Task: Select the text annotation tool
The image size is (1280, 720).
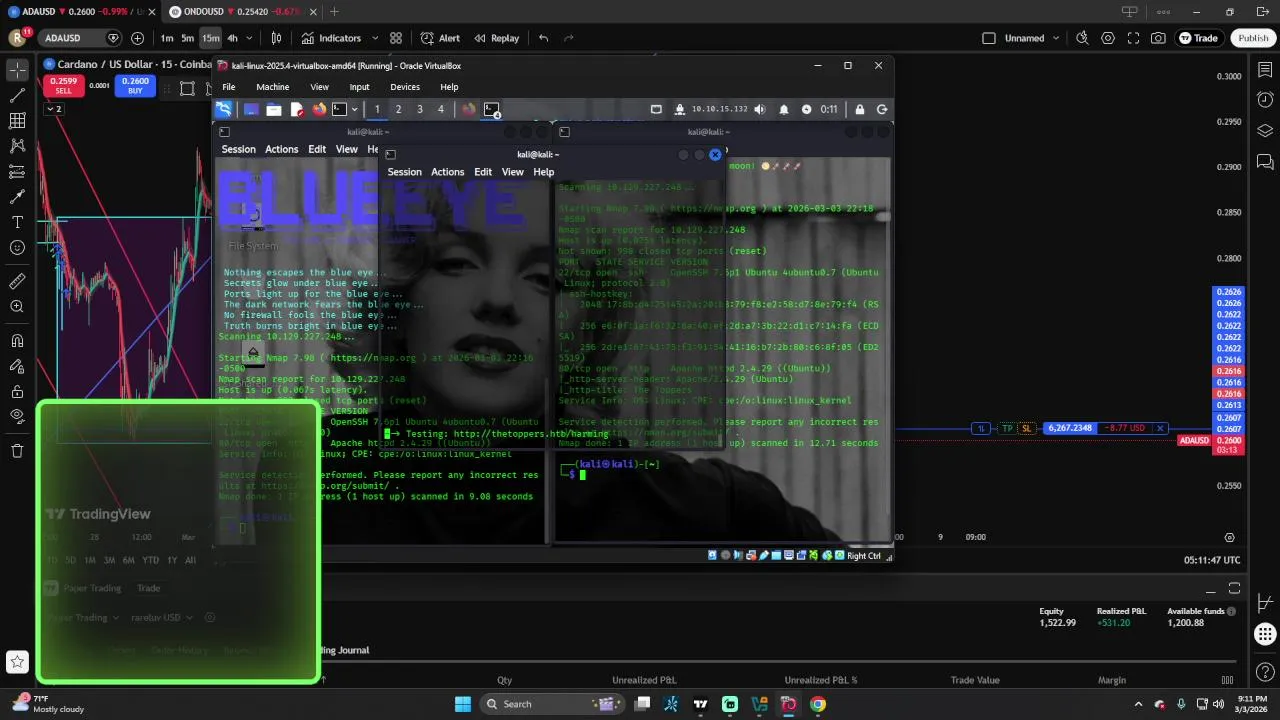Action: coord(17,222)
